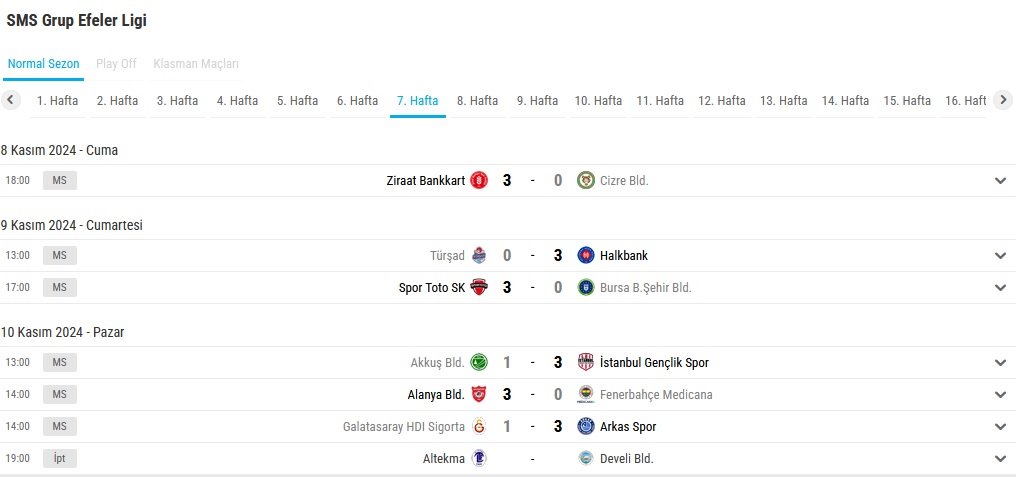Expand the Altekma vs Develi Bld. match row
The height and width of the screenshot is (477, 1016).
tap(1000, 459)
